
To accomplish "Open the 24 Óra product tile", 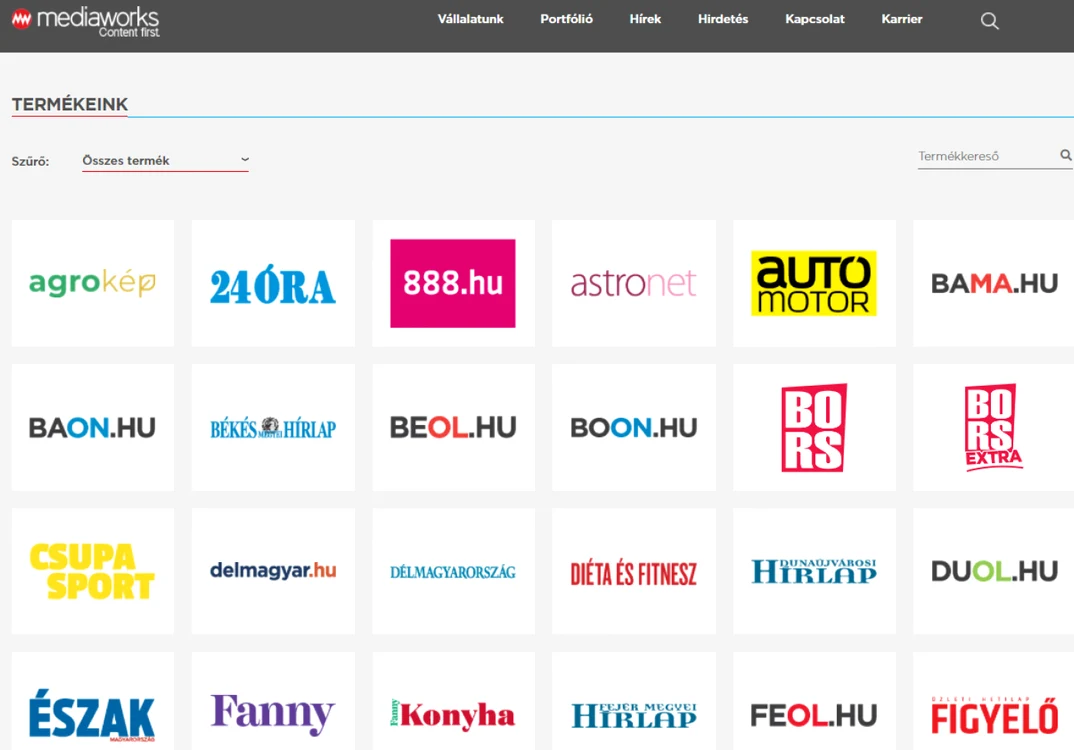I will click(273, 283).
